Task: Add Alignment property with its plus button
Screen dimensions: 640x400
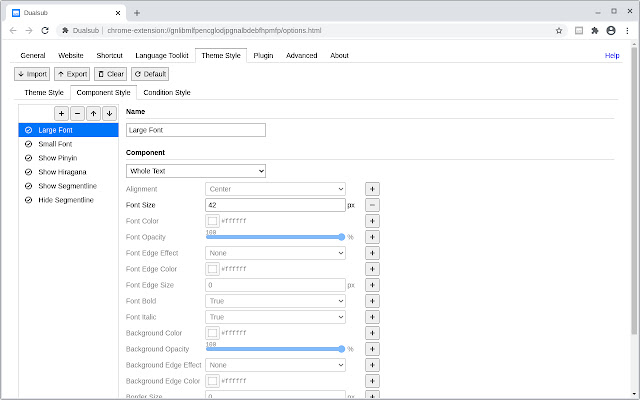Action: click(372, 189)
